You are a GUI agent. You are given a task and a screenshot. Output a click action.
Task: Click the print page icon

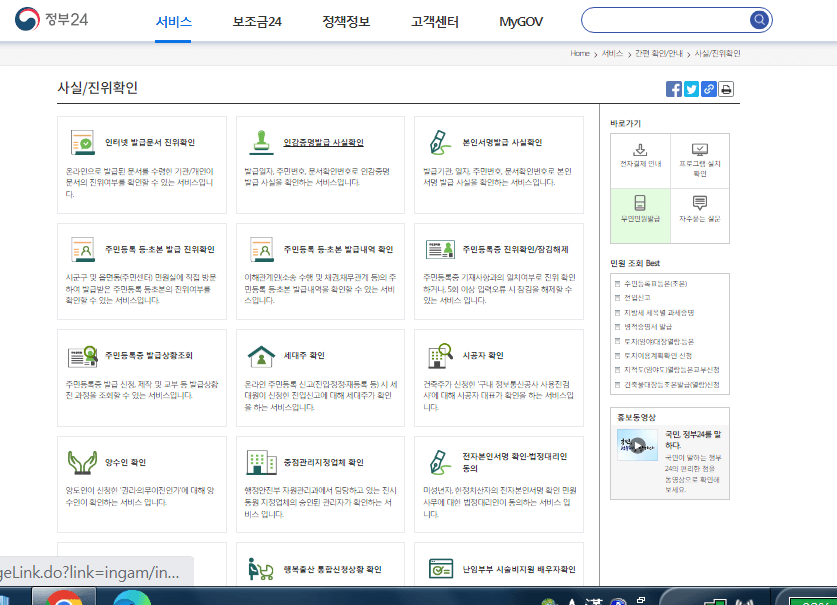pos(726,89)
